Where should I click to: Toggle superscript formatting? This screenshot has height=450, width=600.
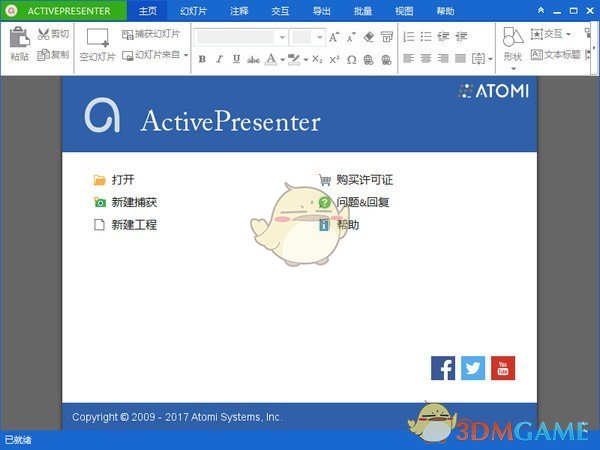(x=334, y=59)
